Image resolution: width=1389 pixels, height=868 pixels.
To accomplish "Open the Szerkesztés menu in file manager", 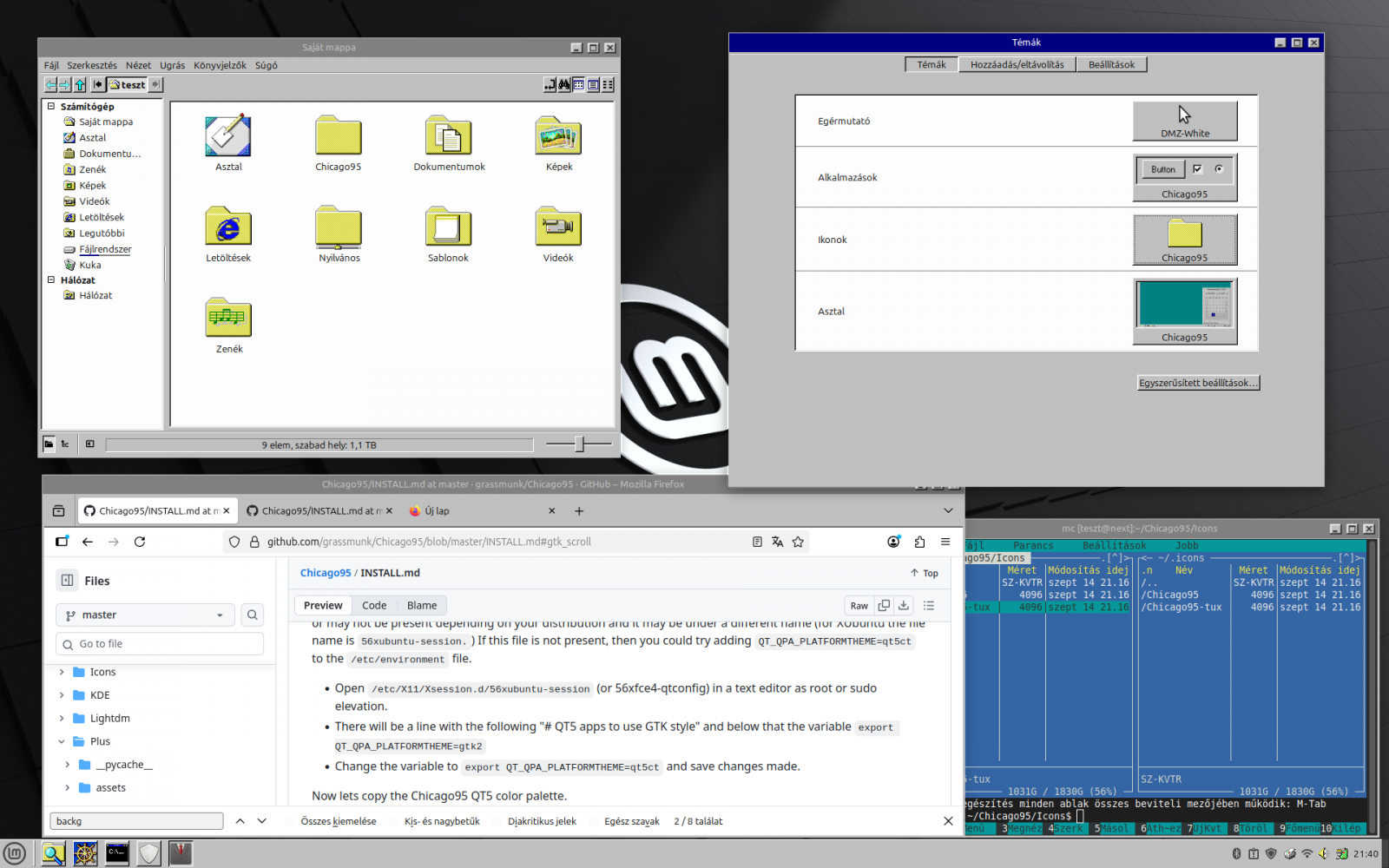I will pyautogui.click(x=92, y=65).
